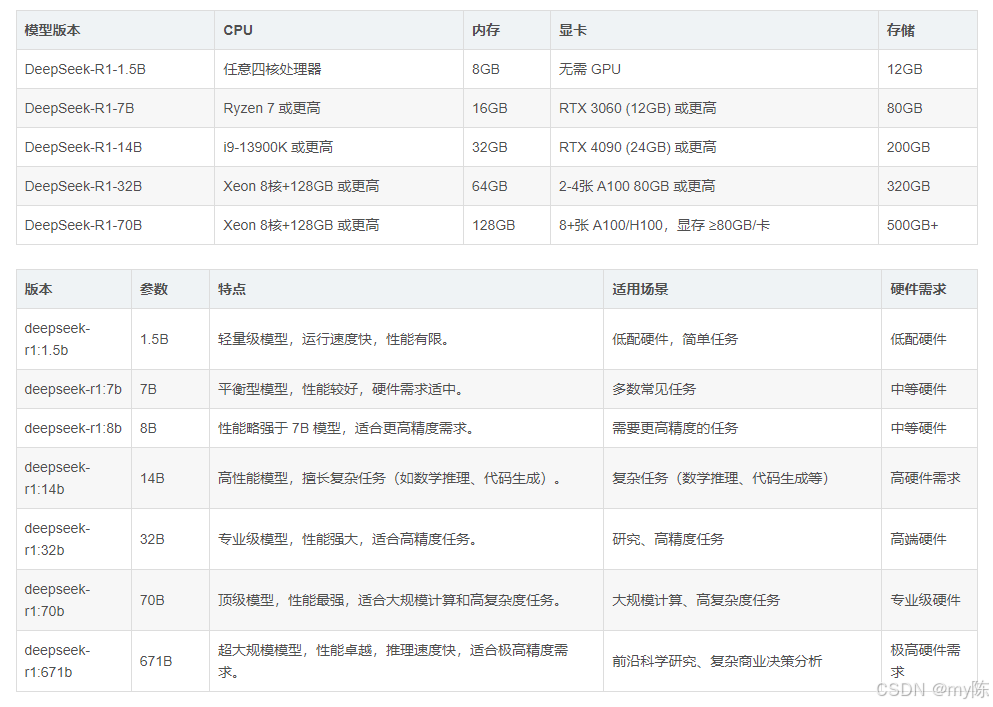Select the '14B' parameter cell
The height and width of the screenshot is (707, 993).
170,478
